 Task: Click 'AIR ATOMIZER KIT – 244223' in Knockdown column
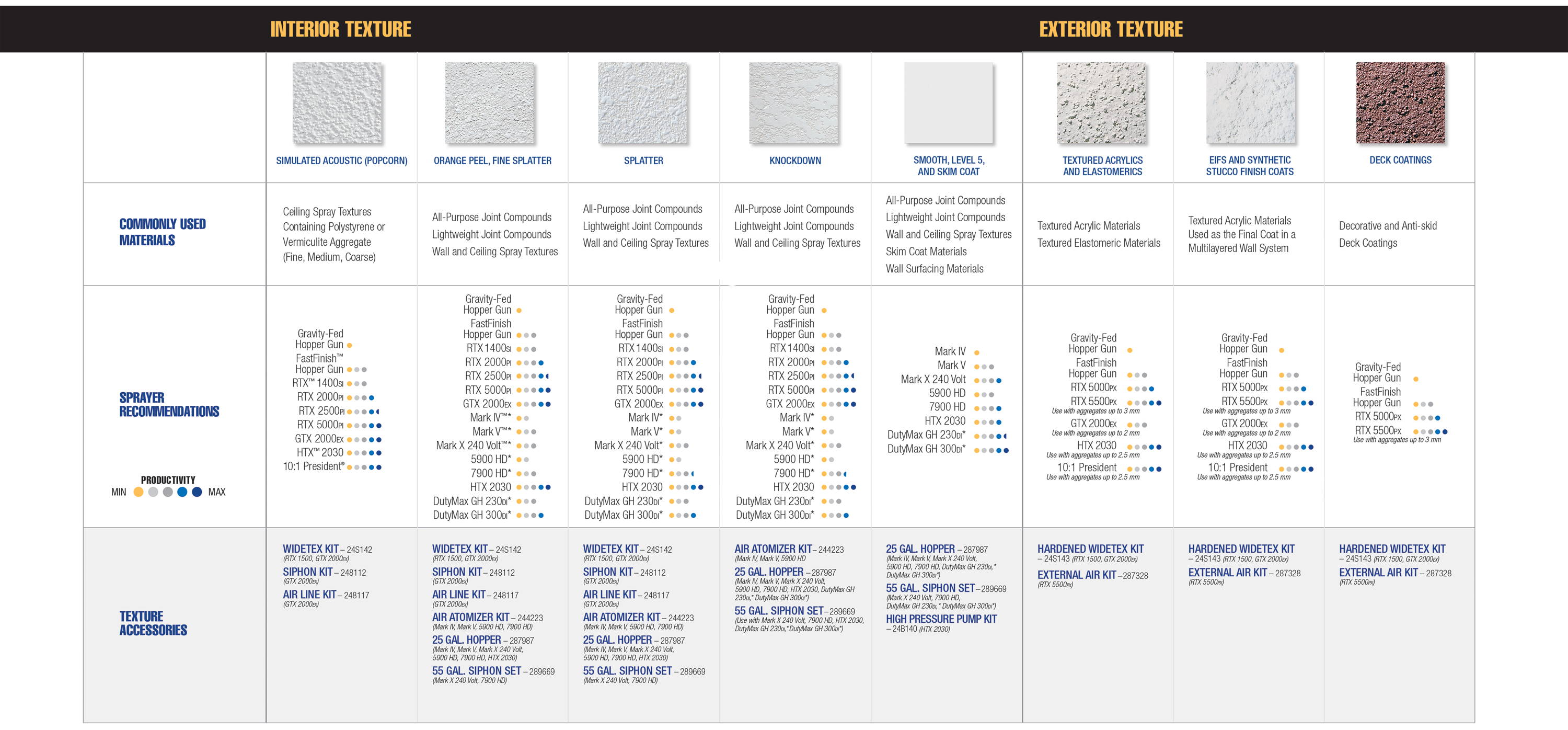tap(789, 549)
